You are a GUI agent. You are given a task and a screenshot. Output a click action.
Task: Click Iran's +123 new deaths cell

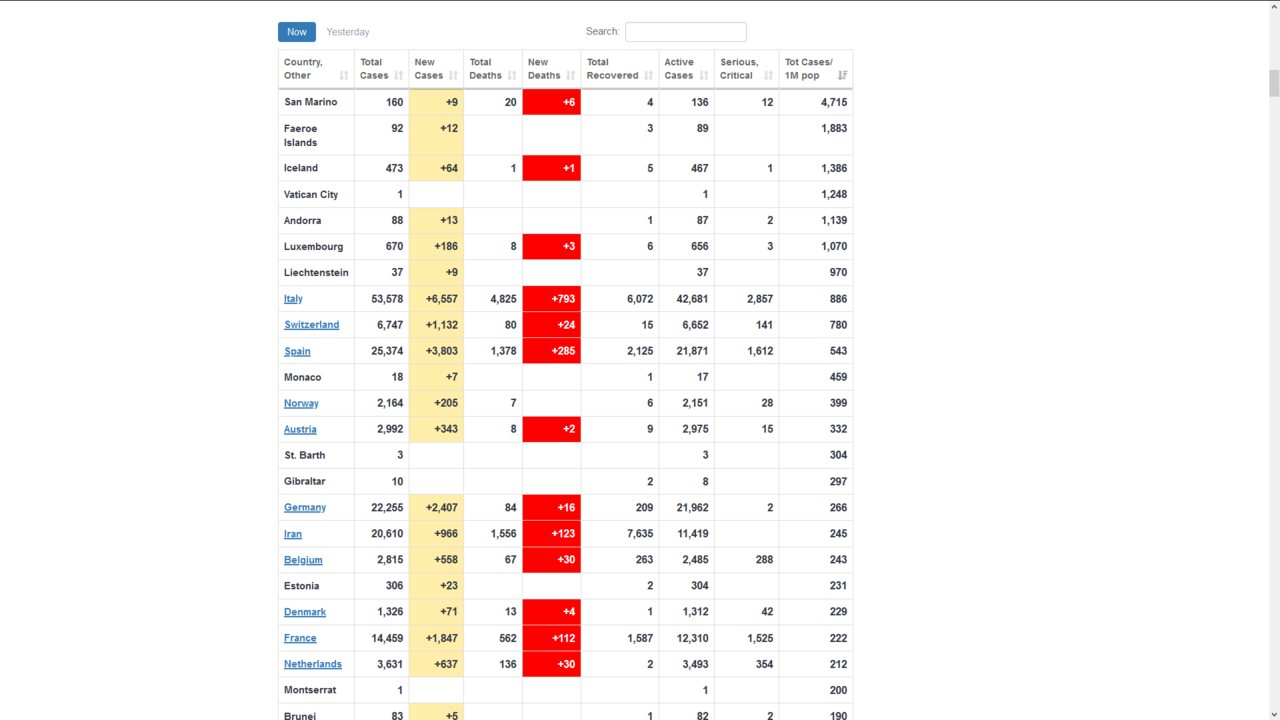point(552,534)
